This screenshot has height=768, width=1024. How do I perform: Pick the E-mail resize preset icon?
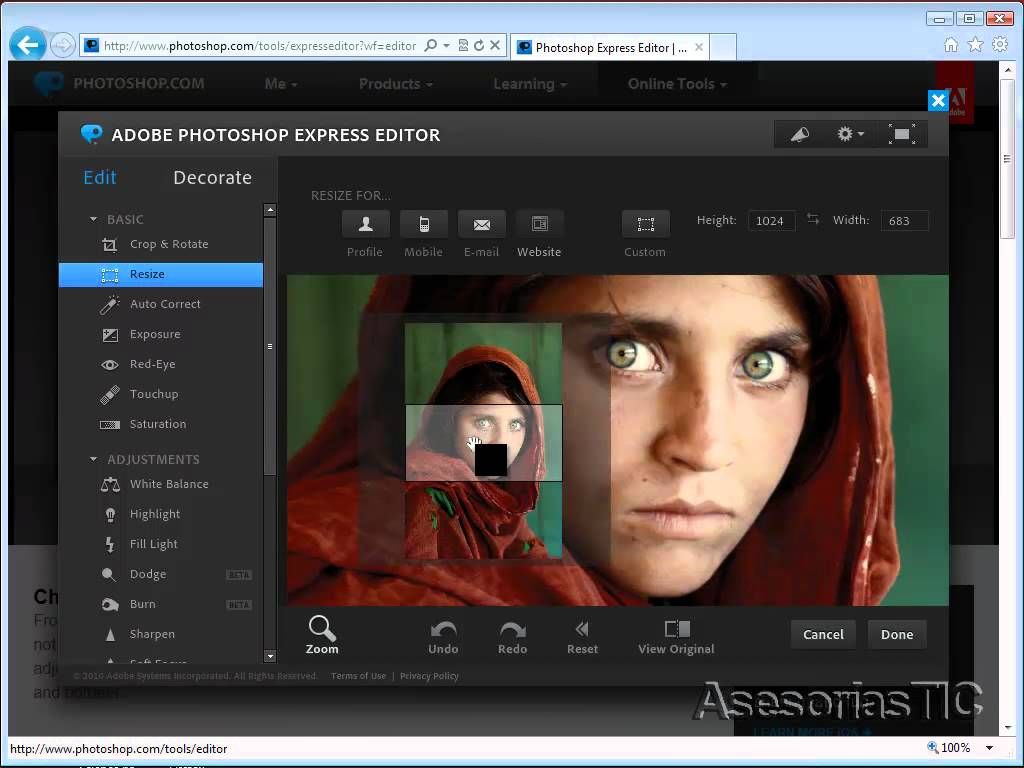(481, 224)
